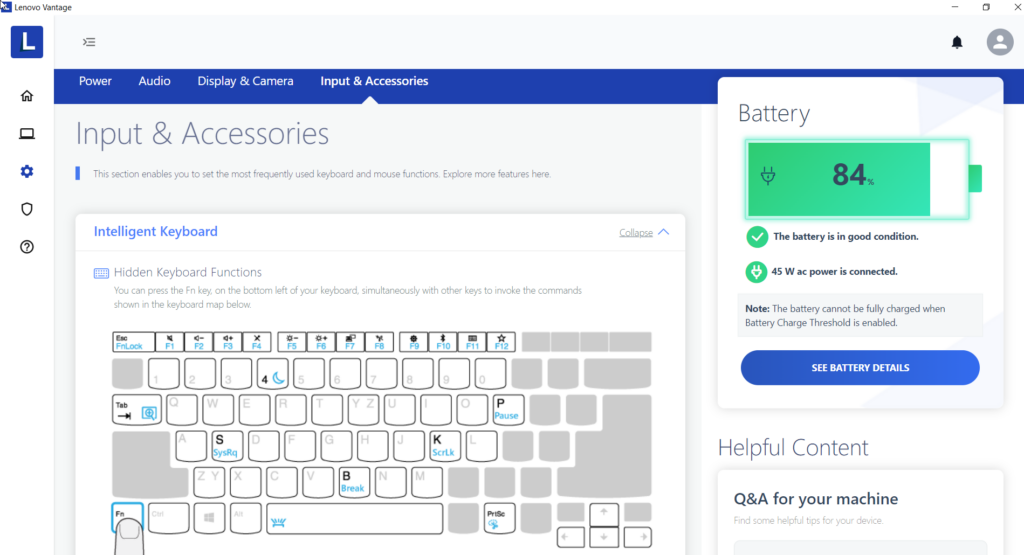Switch to the Audio tab
The height and width of the screenshot is (555, 1024).
point(154,81)
